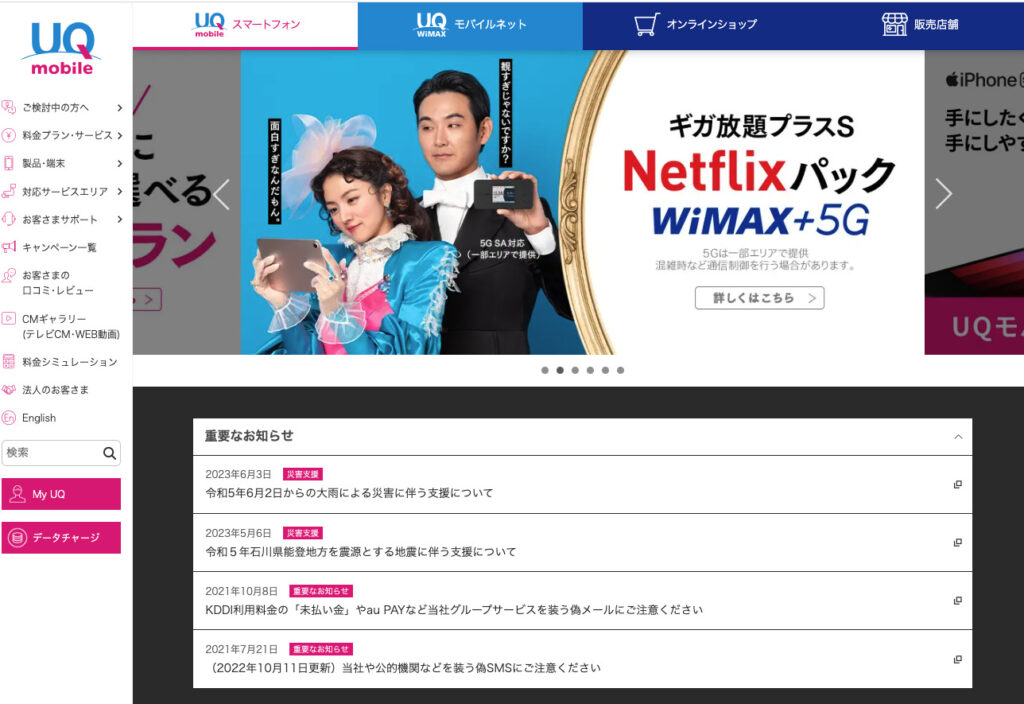This screenshot has height=704, width=1024.
Task: Select the last carousel dot indicator
Action: click(x=620, y=370)
